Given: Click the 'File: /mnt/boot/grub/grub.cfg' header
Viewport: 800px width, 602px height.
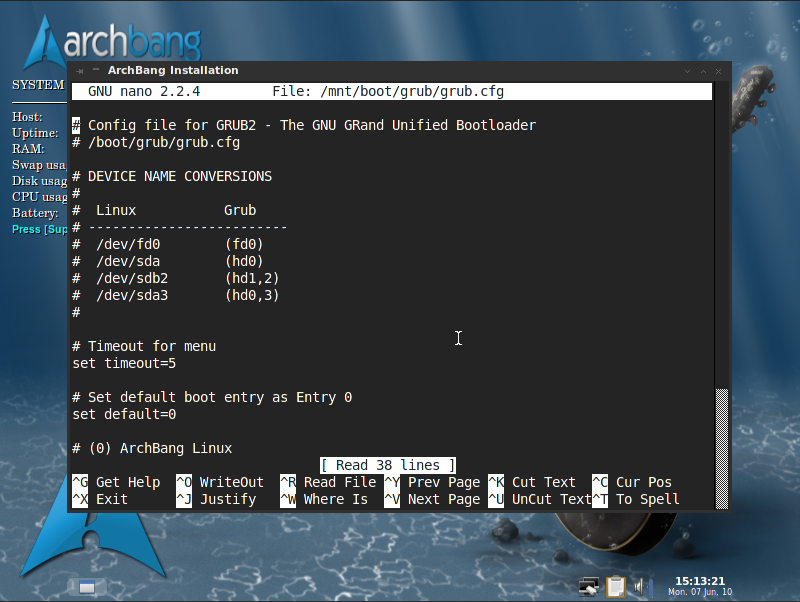Looking at the screenshot, I should click(388, 91).
